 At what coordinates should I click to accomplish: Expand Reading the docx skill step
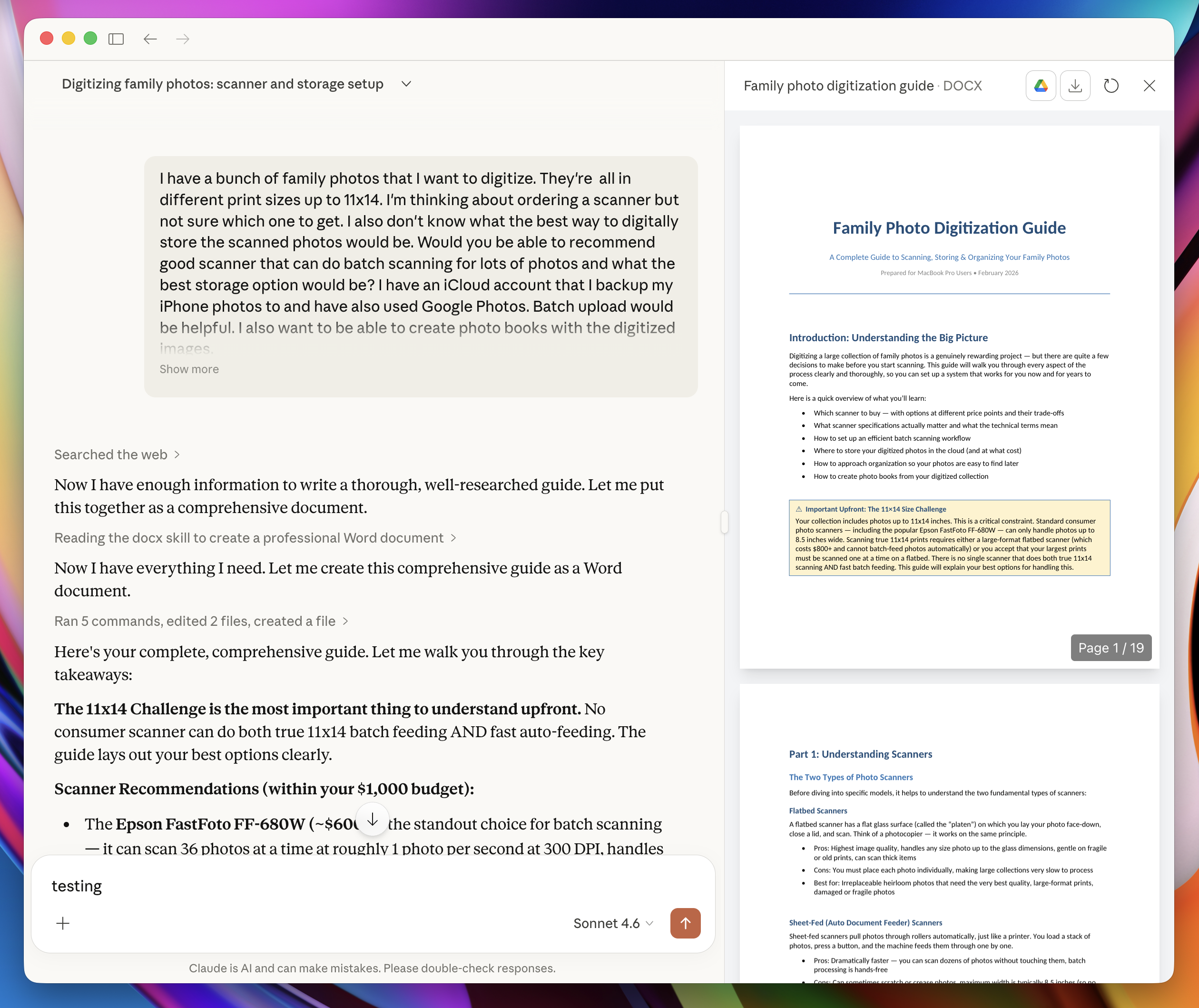click(255, 538)
